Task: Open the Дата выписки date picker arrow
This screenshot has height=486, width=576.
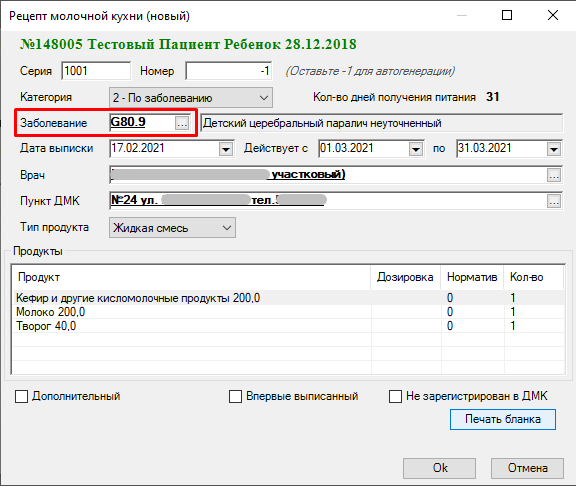Action: pos(226,149)
